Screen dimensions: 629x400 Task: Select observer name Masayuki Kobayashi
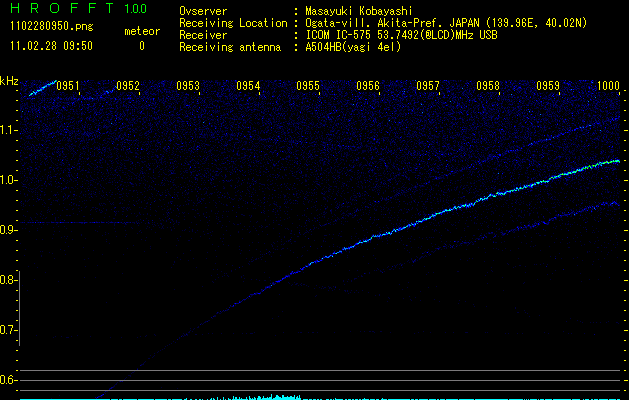(359, 11)
